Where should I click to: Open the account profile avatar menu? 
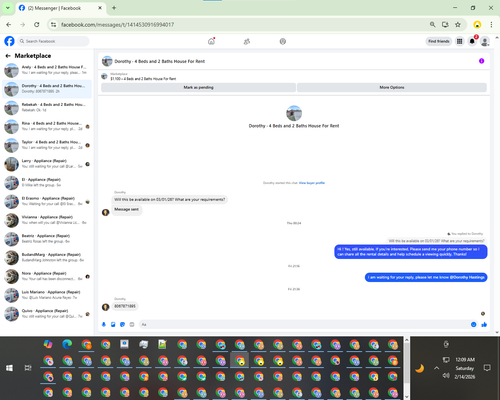[485, 41]
